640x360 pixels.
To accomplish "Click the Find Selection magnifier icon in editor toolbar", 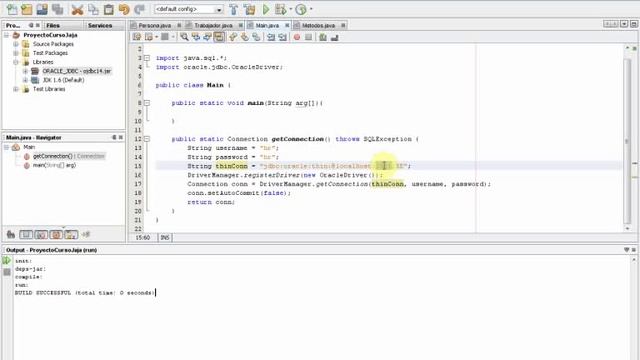I will coord(184,37).
